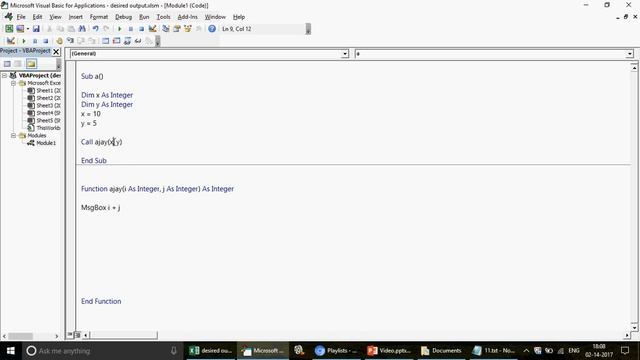Viewport: 640px width, 360px height.
Task: Click the project panel horizontal scrollbar thumb
Action: point(20,336)
